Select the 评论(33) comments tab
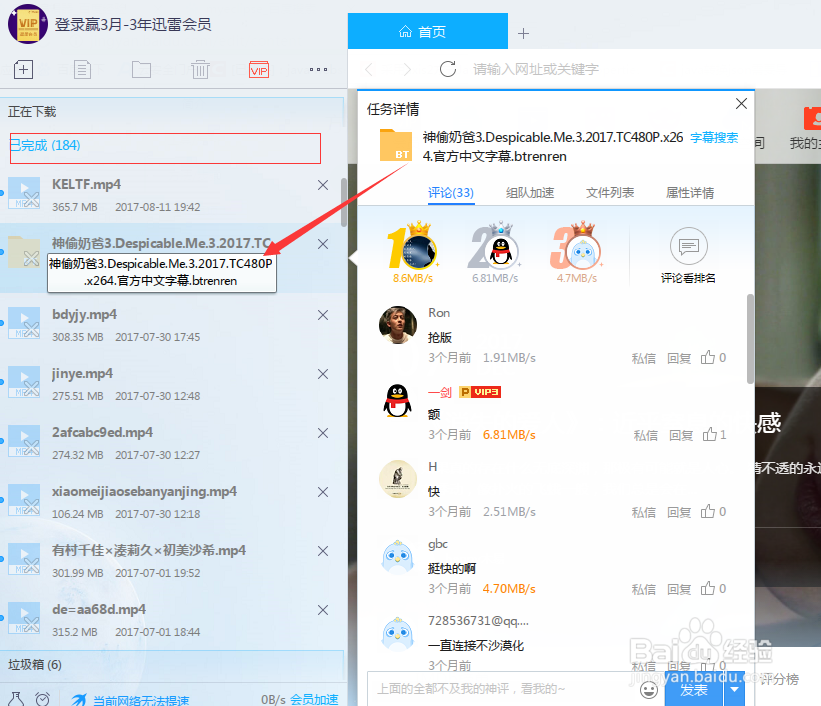The width and height of the screenshot is (821, 706). click(451, 193)
